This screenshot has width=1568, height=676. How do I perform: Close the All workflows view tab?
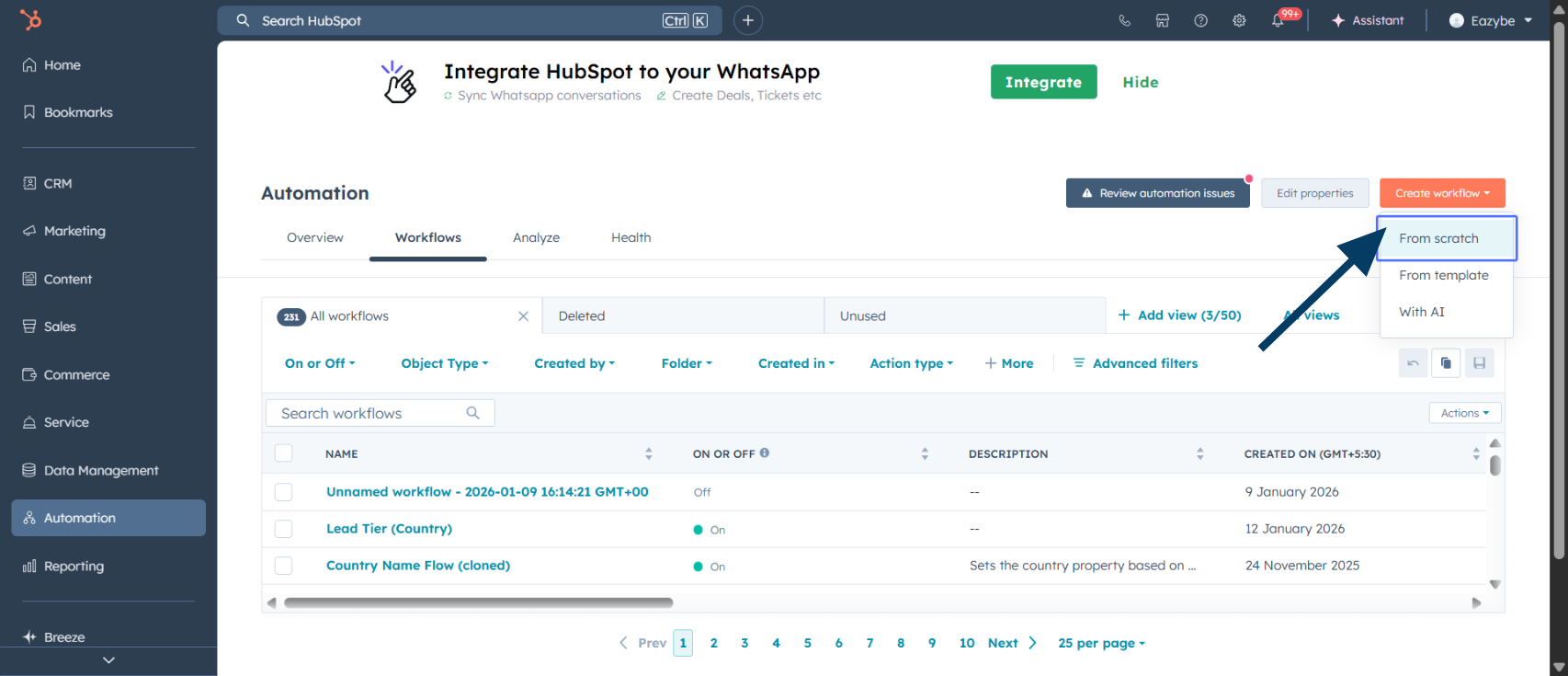coord(523,316)
